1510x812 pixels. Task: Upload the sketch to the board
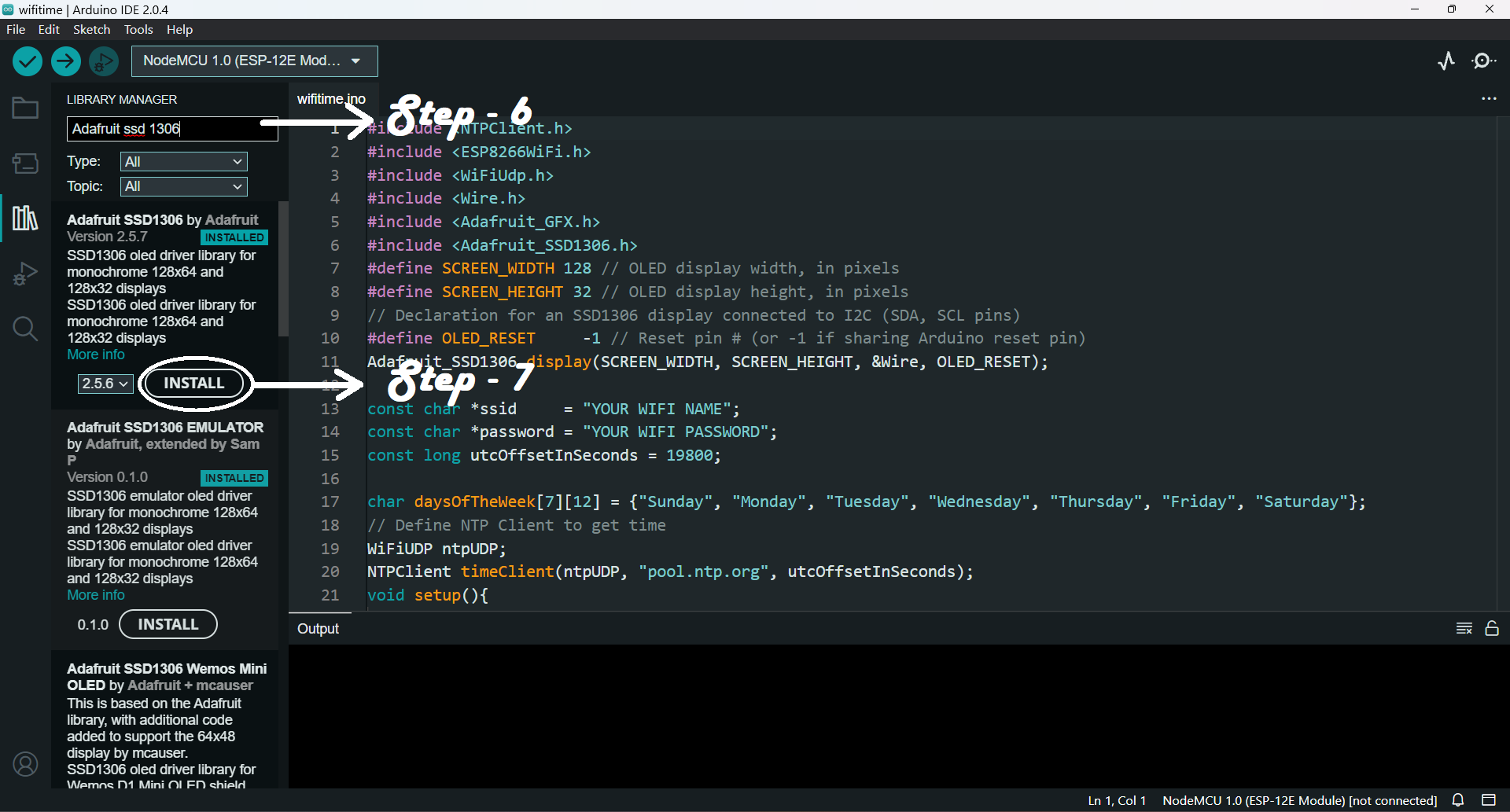coord(65,61)
